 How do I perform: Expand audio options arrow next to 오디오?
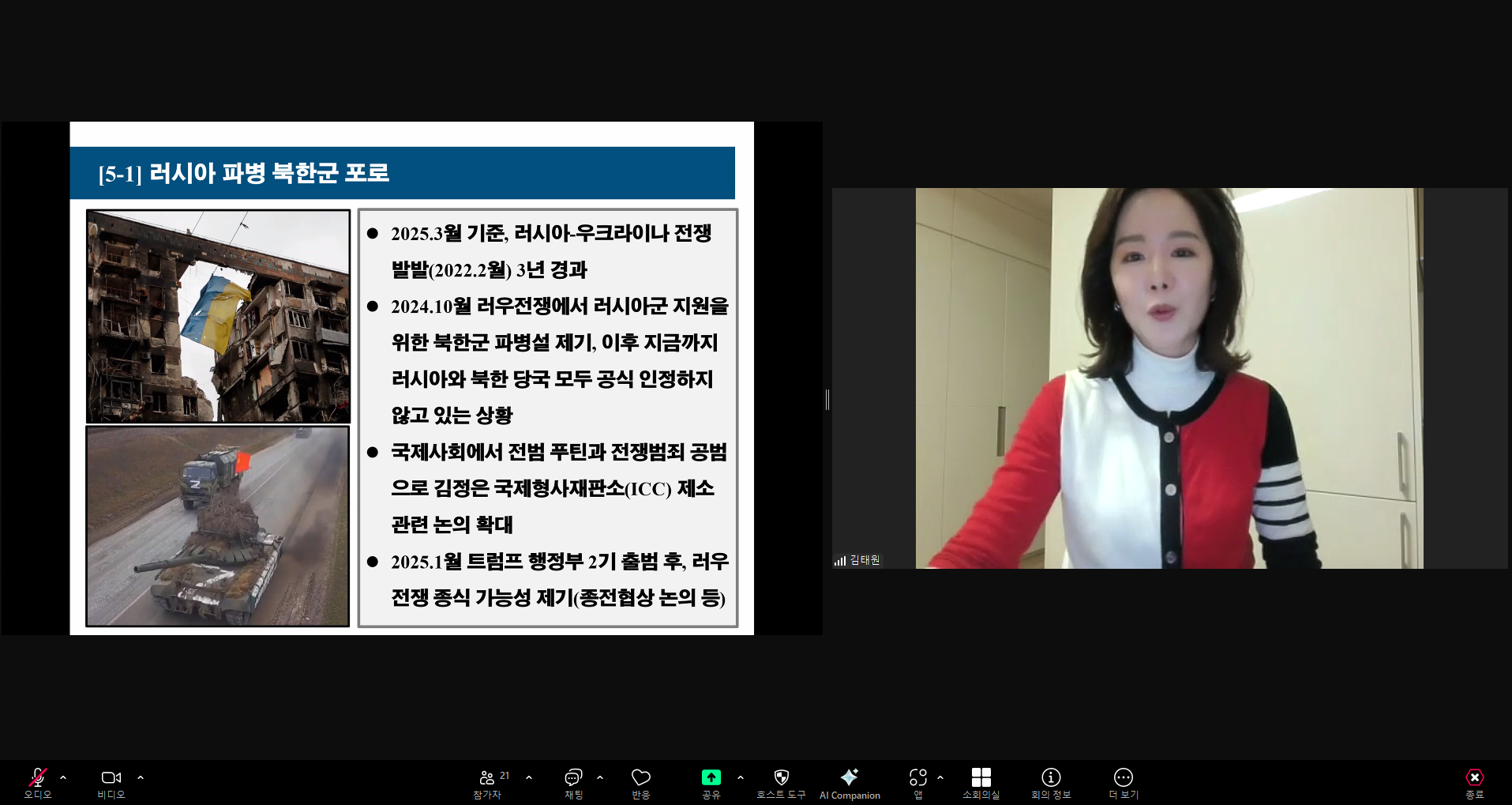tap(63, 777)
